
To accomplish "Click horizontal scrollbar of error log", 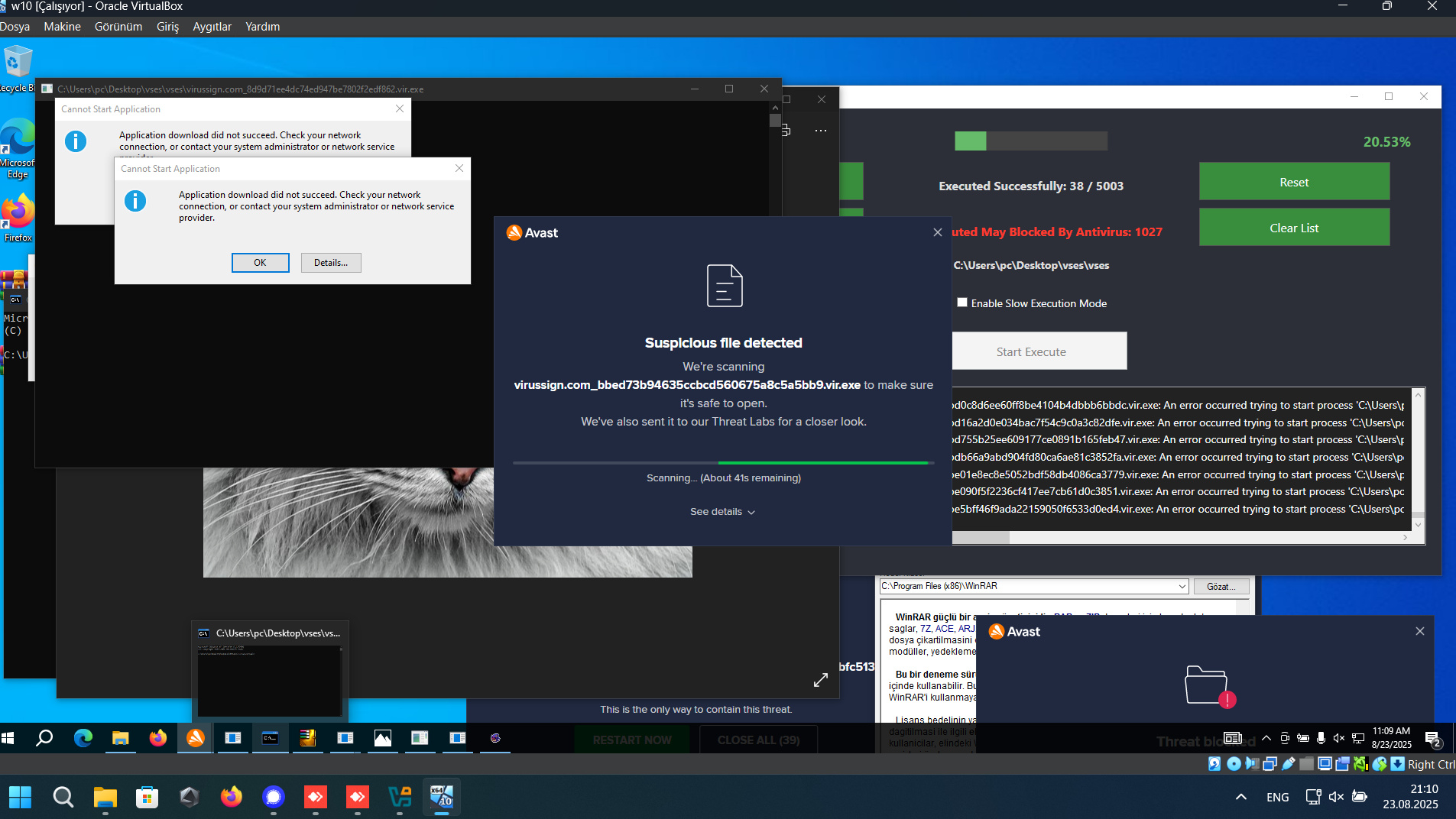I will pyautogui.click(x=1181, y=538).
